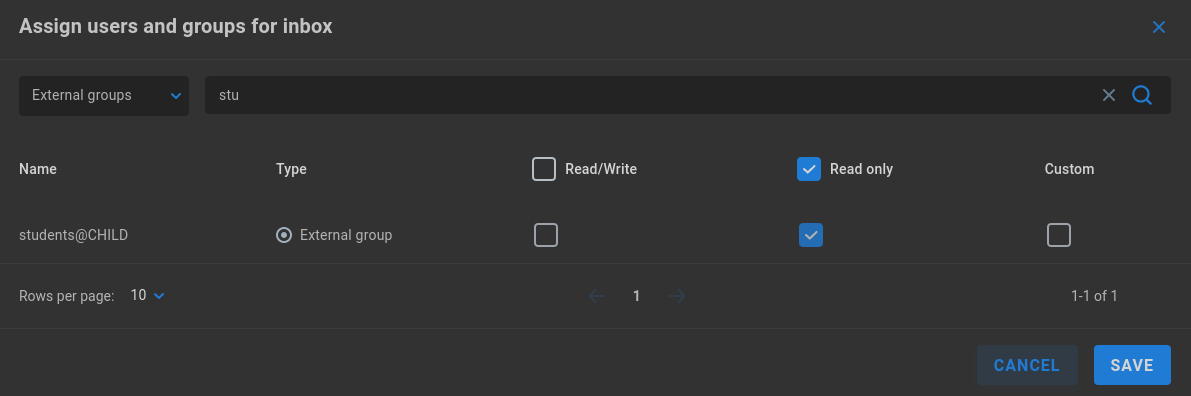Click the Type column header

[x=291, y=169]
